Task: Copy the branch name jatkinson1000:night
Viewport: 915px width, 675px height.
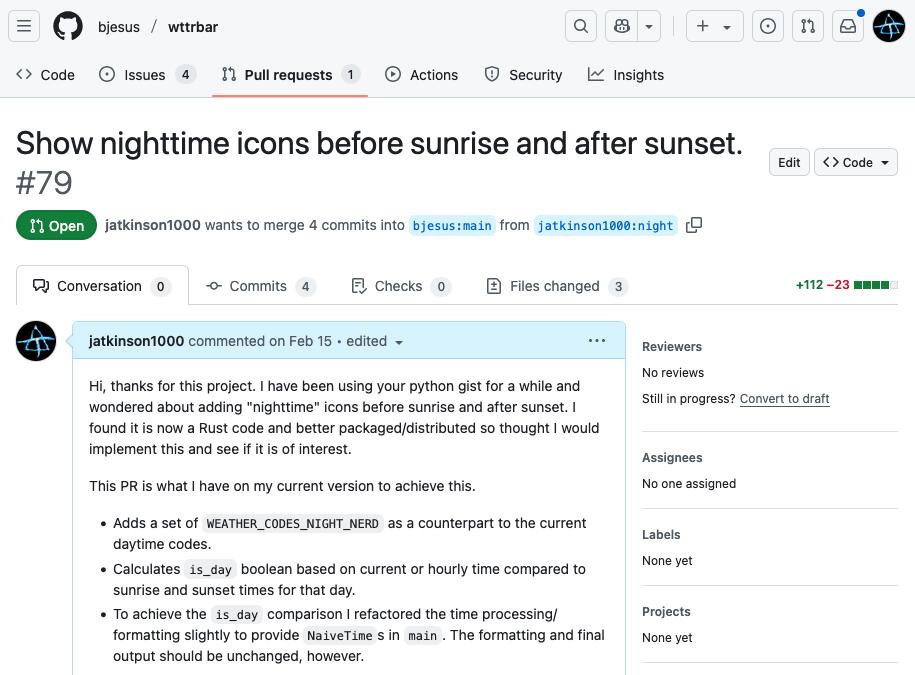Action: click(x=694, y=225)
